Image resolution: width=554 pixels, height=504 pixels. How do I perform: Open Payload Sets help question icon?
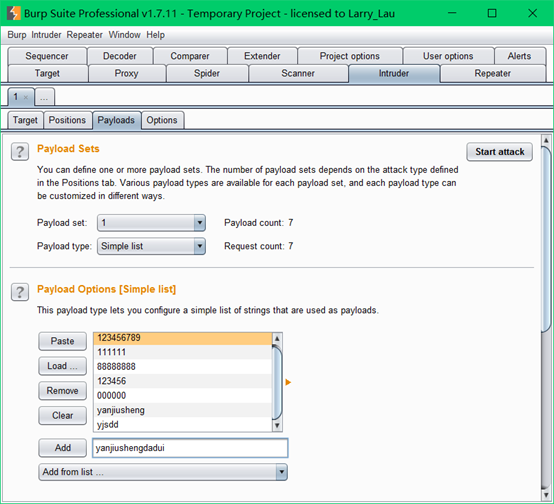(x=20, y=152)
